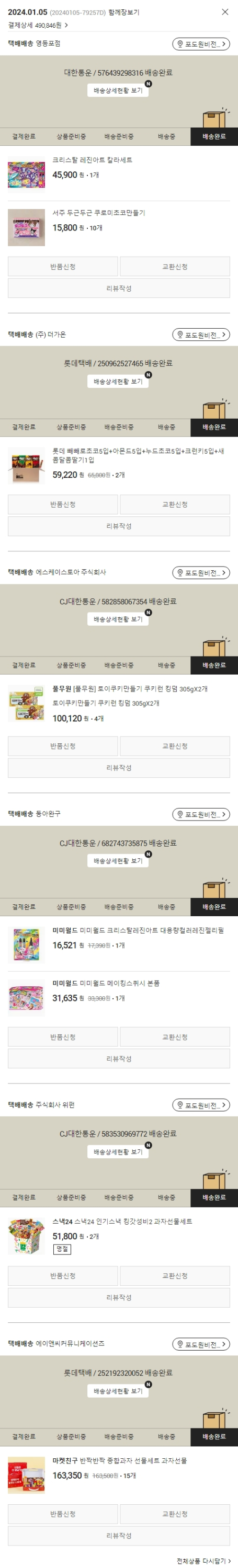
Task: Request 반품신청 for the 풀무원 토이쿠키만들기 order
Action: pos(63,746)
